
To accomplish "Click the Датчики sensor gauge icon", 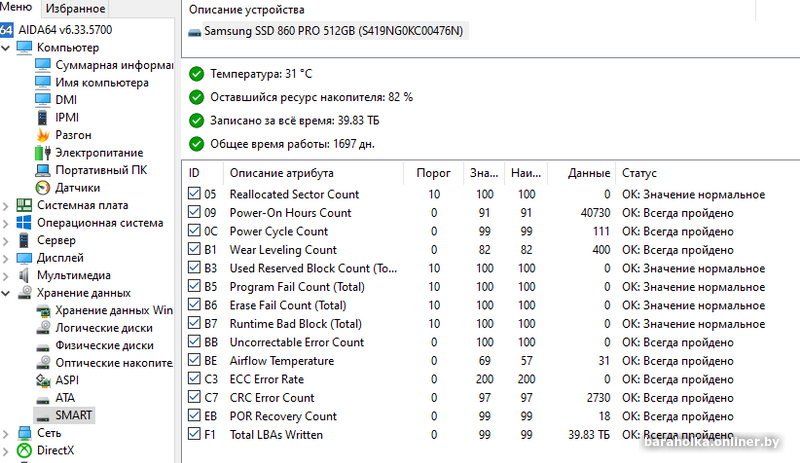I will [x=43, y=187].
